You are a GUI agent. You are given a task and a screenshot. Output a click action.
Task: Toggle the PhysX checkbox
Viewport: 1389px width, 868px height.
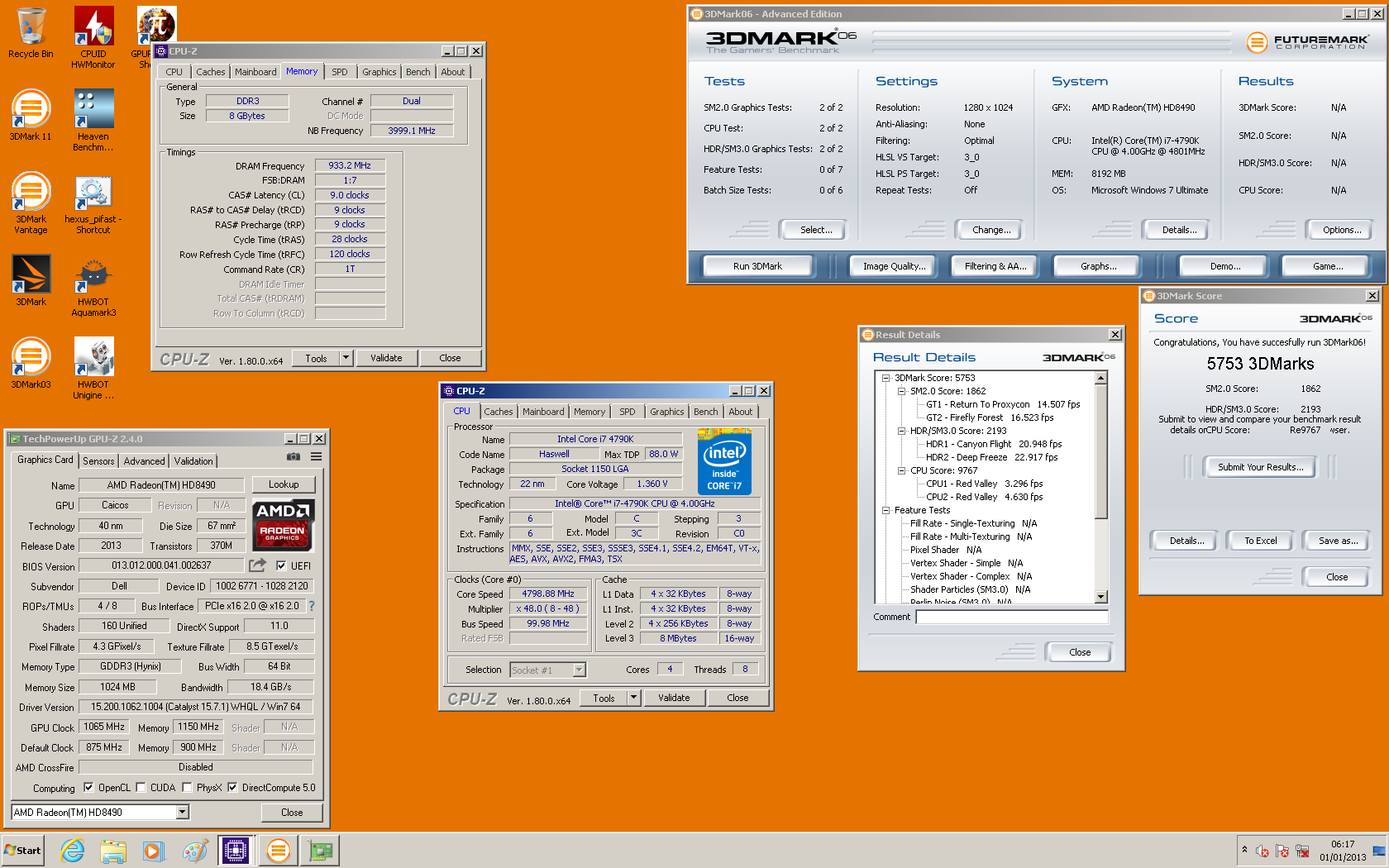(x=187, y=788)
